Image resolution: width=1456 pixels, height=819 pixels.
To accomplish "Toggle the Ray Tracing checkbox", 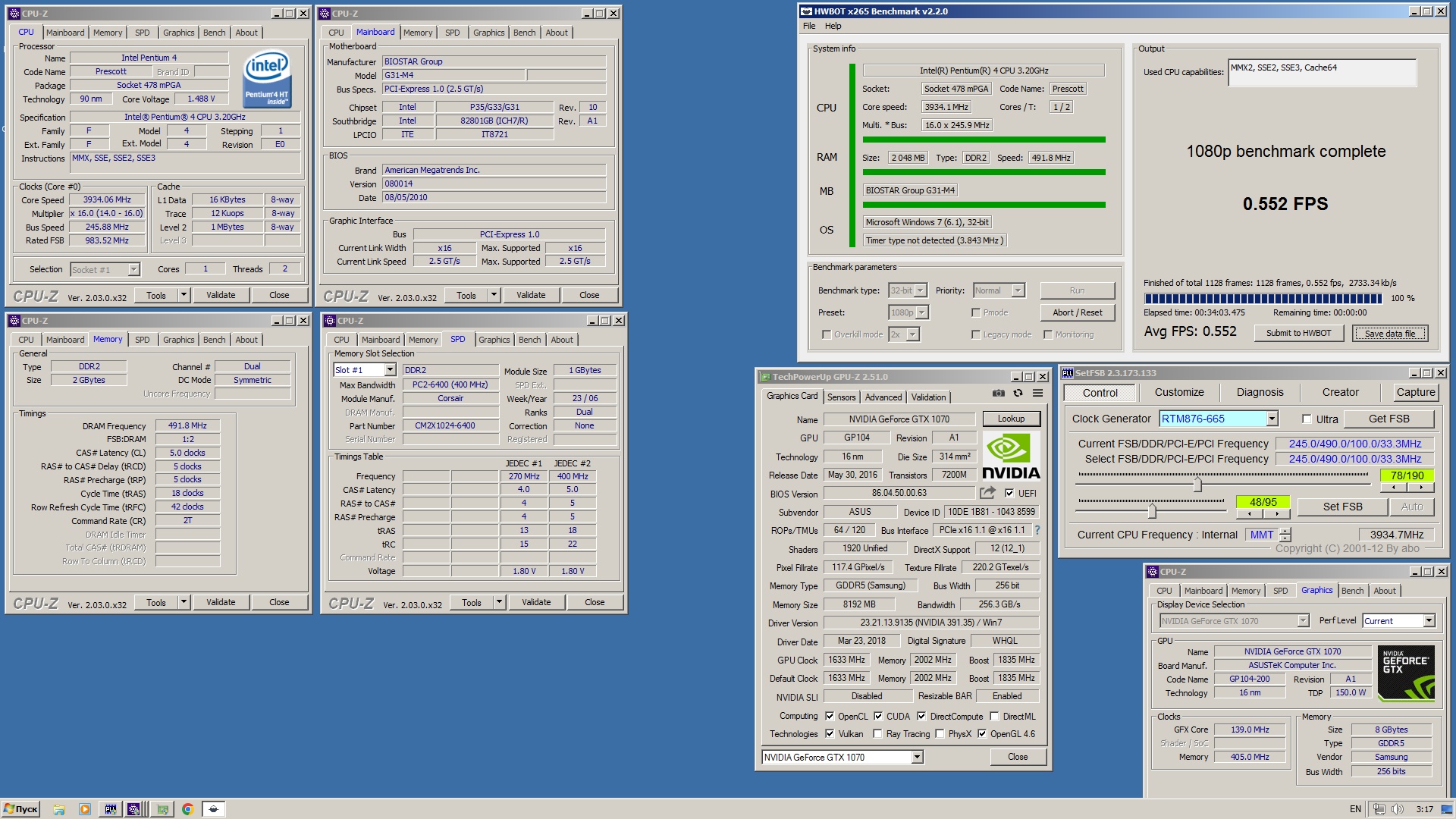I will [x=877, y=733].
